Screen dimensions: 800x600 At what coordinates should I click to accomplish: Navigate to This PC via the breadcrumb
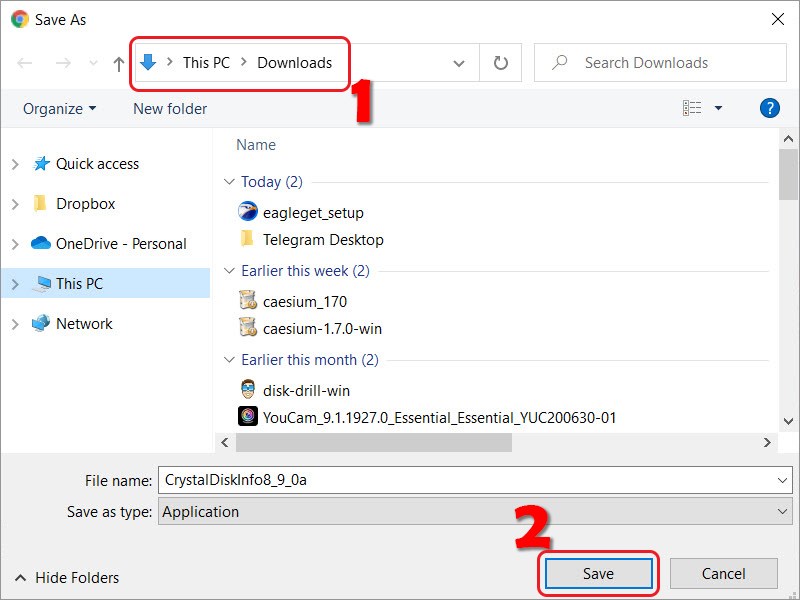click(205, 62)
